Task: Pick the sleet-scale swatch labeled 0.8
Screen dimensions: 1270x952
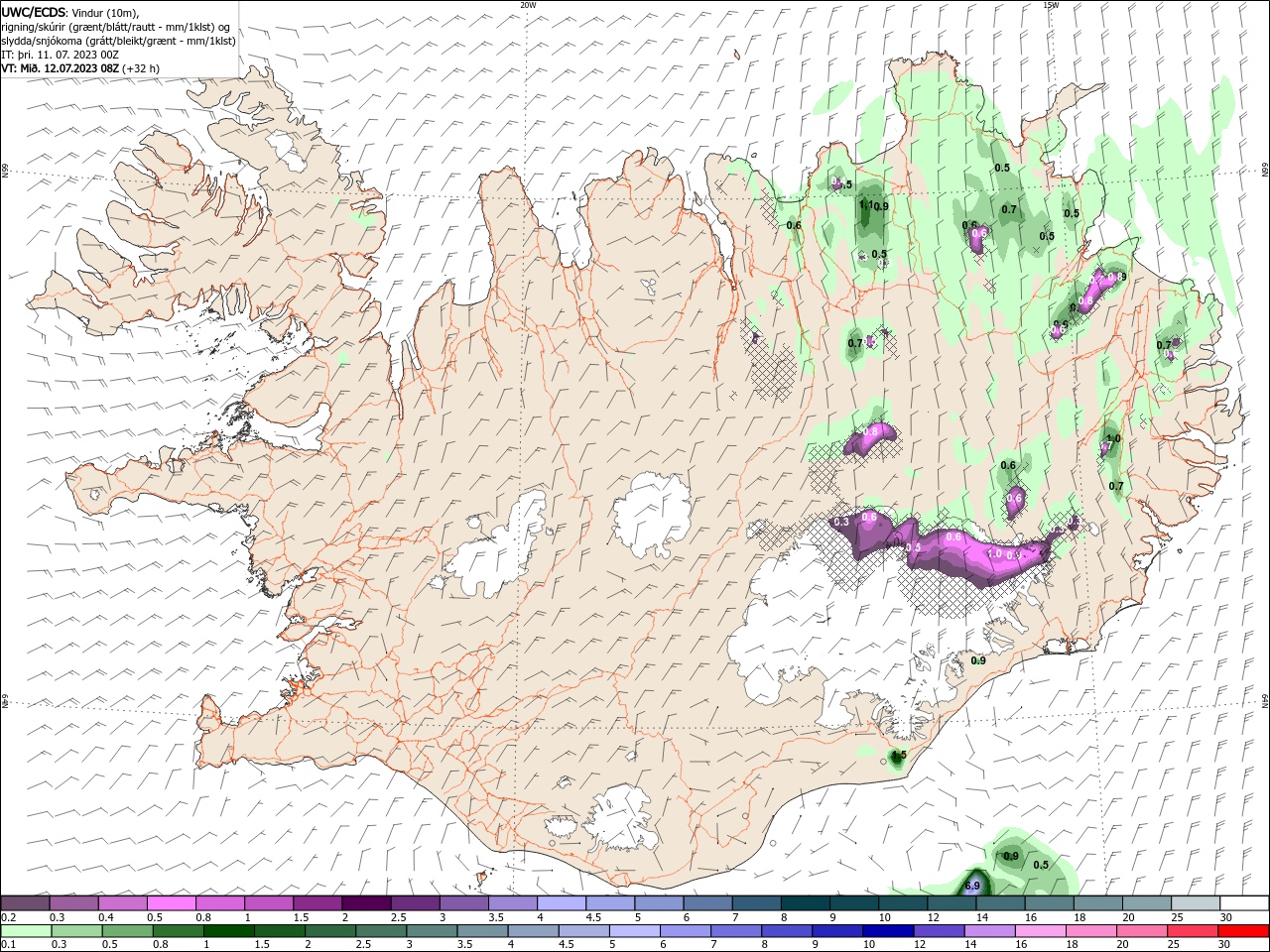Action: (220, 903)
